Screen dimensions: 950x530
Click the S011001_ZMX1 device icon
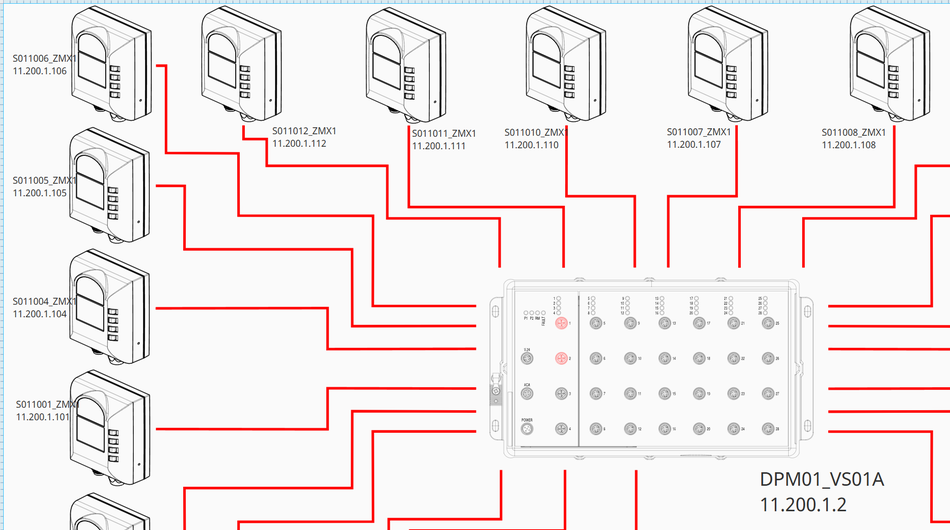tap(110, 427)
